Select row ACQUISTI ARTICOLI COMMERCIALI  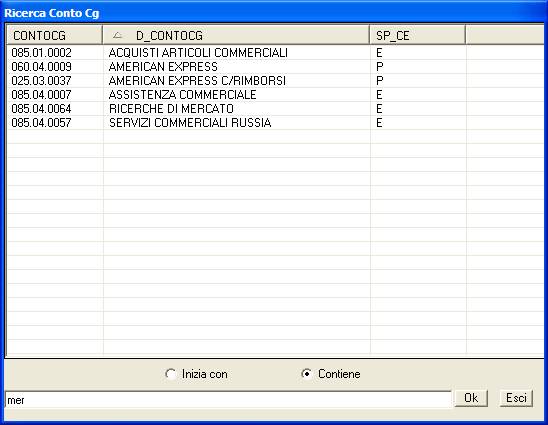coord(275,53)
